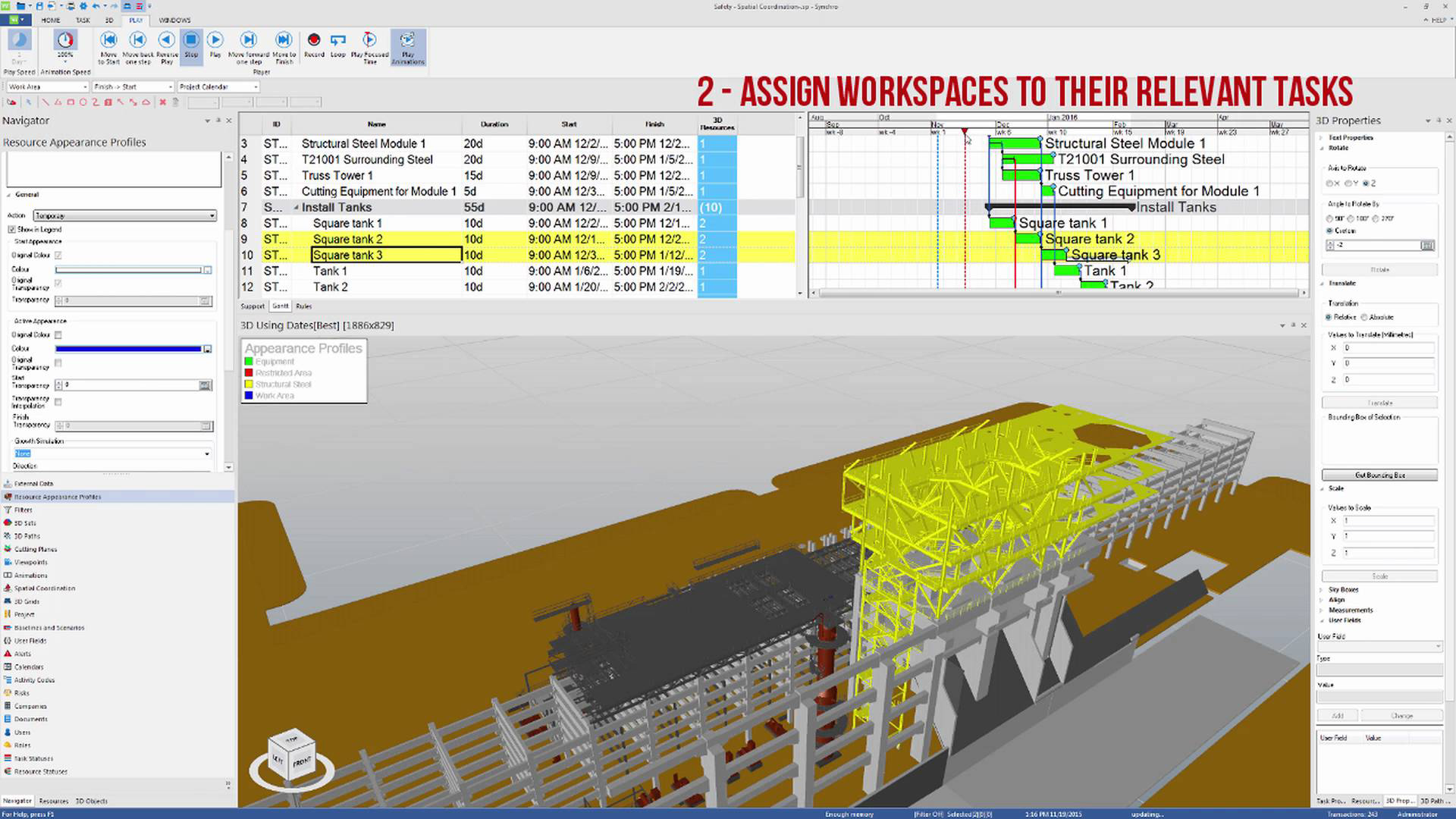The height and width of the screenshot is (819, 1456).
Task: Toggle Active Appearance Original Colour checkbox
Action: point(58,334)
